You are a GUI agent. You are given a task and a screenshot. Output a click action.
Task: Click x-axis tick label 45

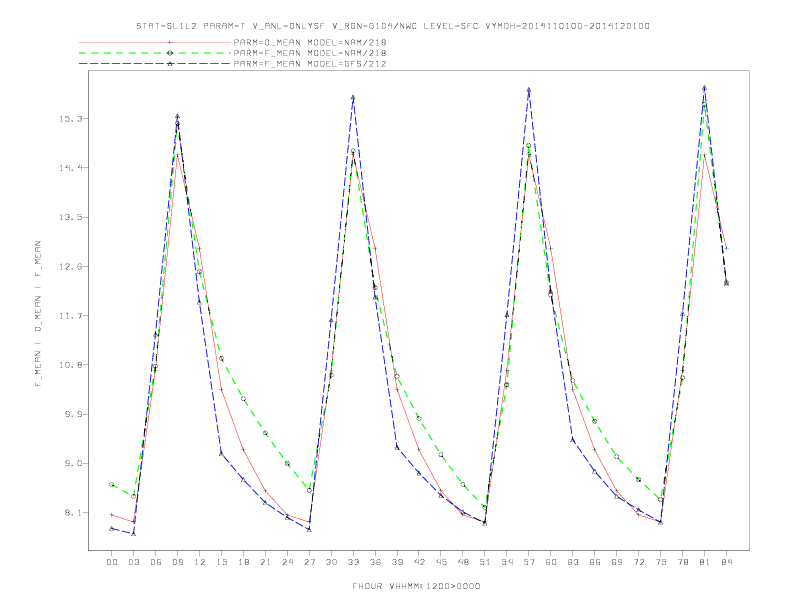[x=441, y=562]
